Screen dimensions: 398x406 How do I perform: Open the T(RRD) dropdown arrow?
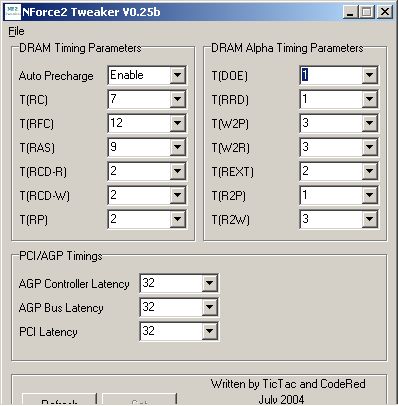click(x=369, y=99)
